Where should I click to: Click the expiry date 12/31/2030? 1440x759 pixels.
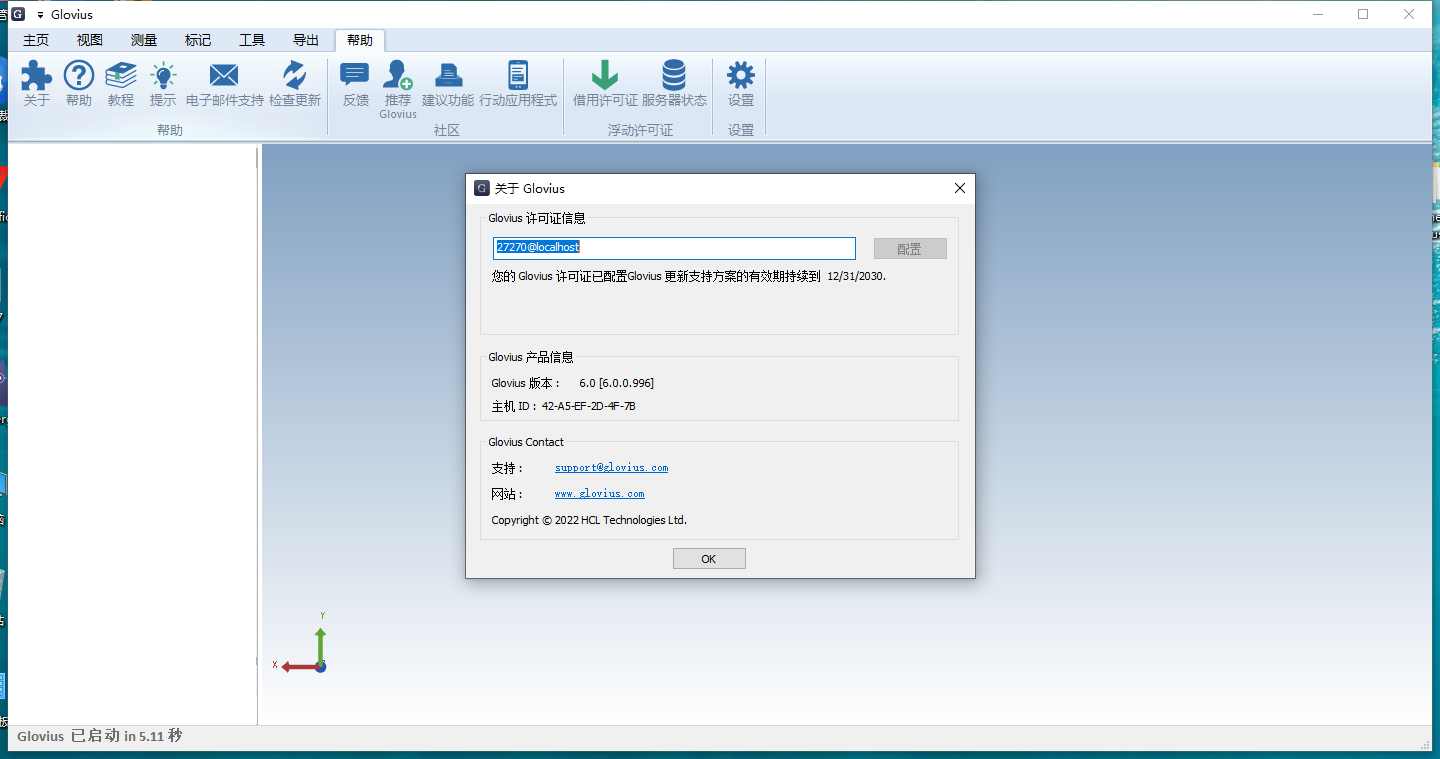(856, 276)
